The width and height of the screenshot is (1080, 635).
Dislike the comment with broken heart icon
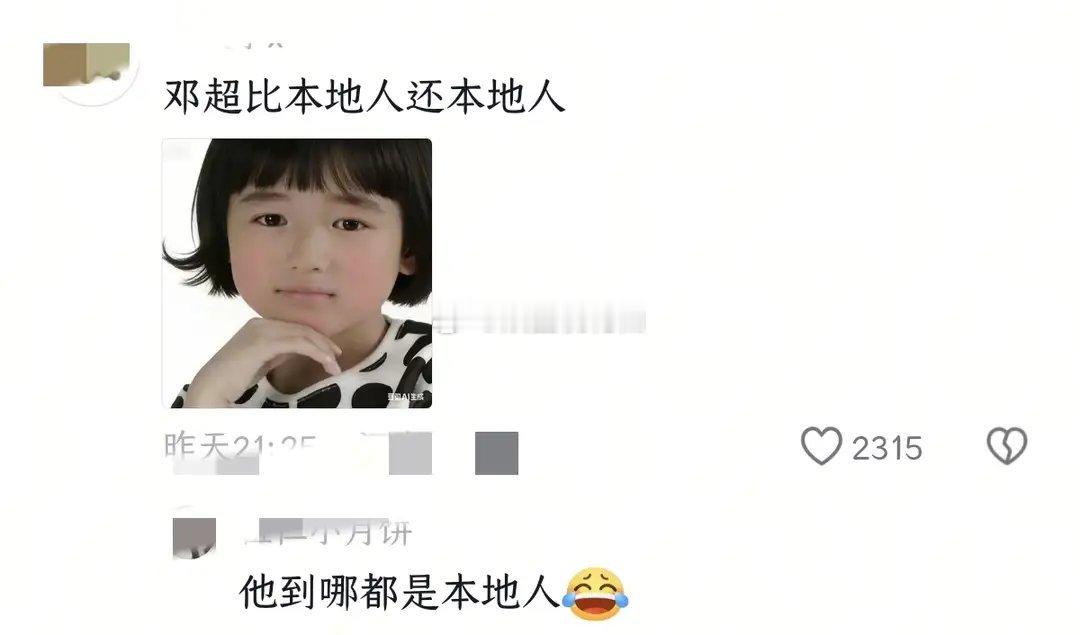1007,446
